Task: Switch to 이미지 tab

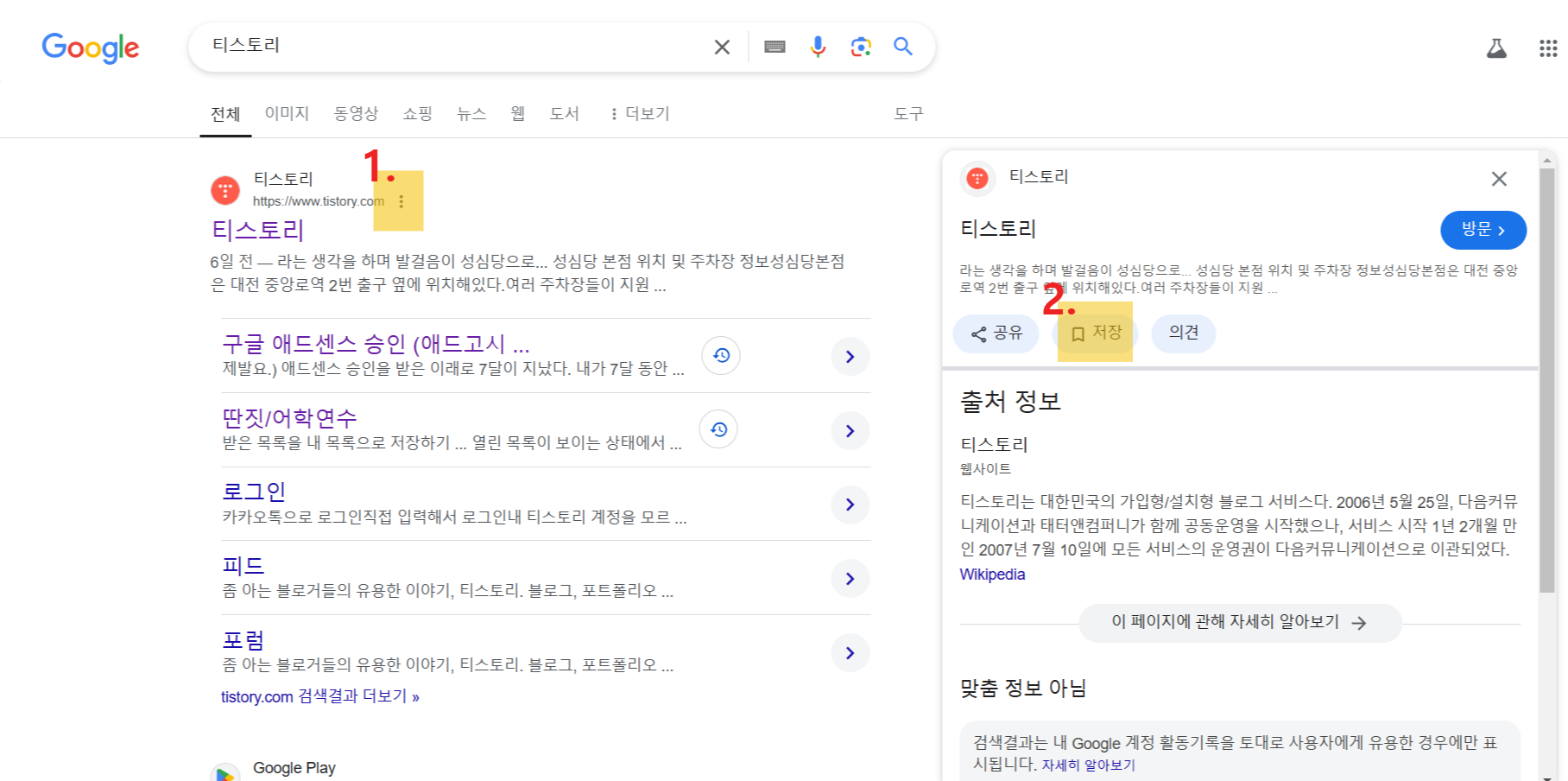Action: click(x=287, y=113)
